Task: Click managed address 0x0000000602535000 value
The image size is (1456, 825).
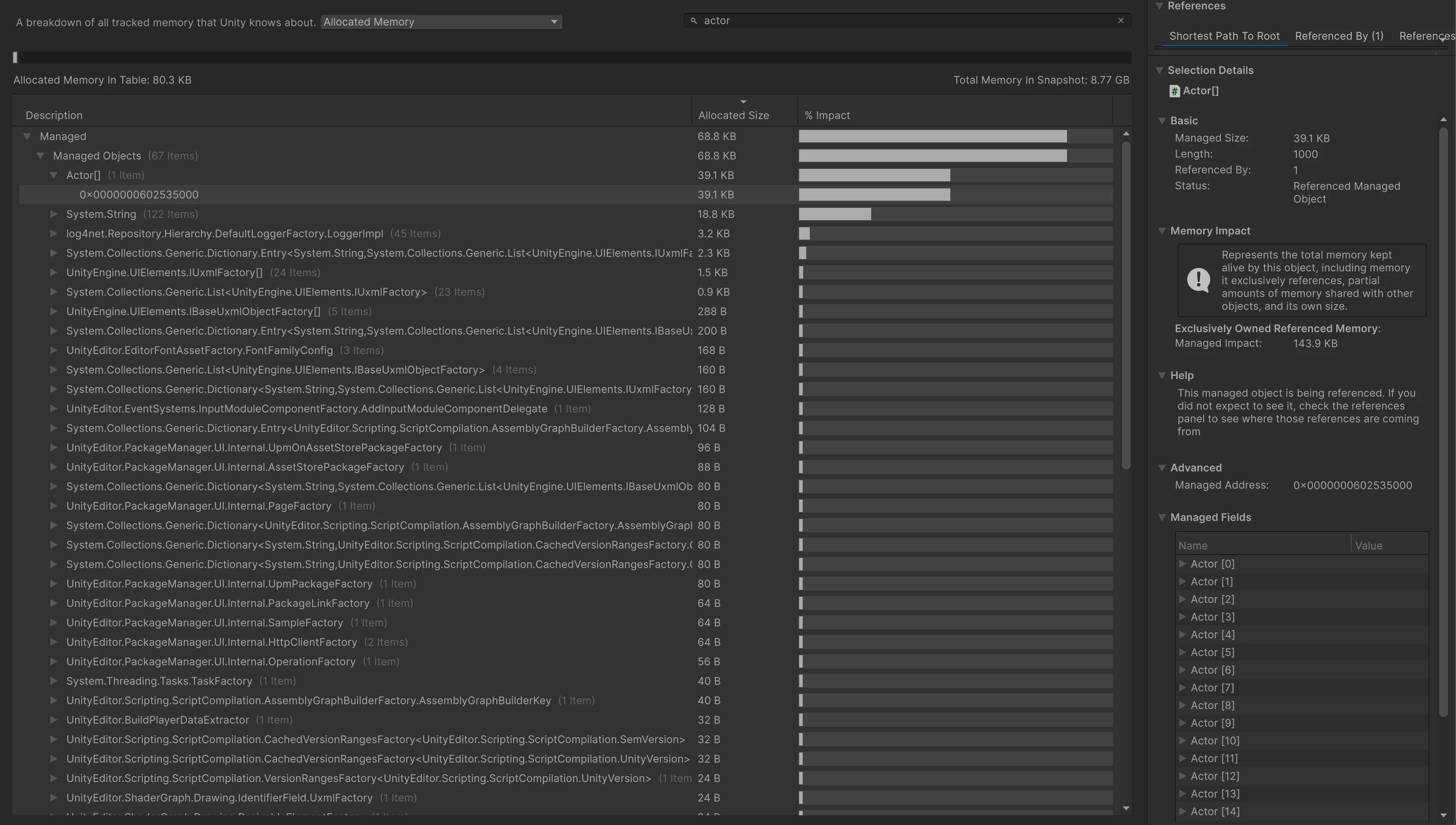Action: click(1353, 485)
